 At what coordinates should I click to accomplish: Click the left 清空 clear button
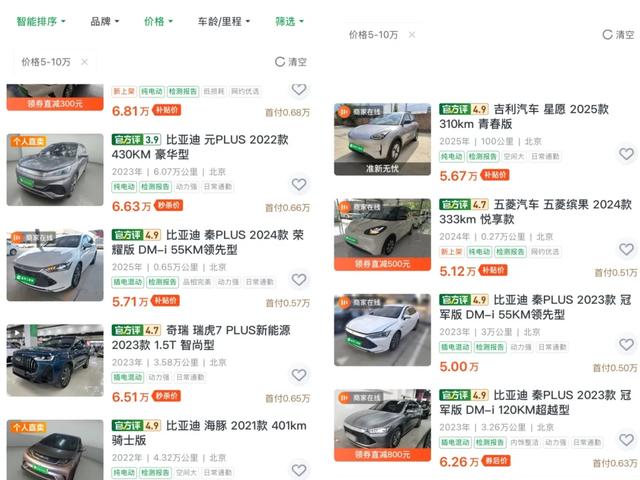[291, 62]
